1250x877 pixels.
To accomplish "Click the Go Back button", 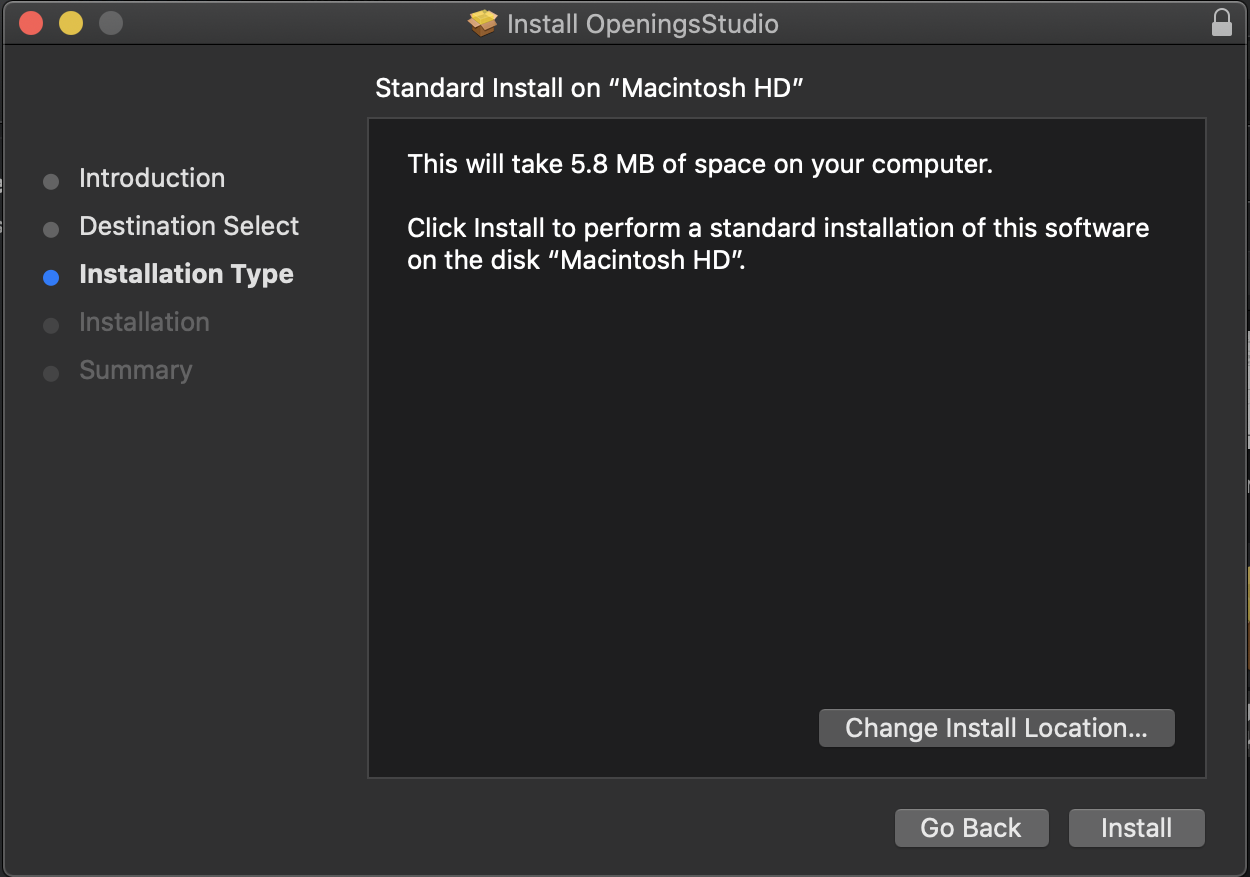I will 971,828.
